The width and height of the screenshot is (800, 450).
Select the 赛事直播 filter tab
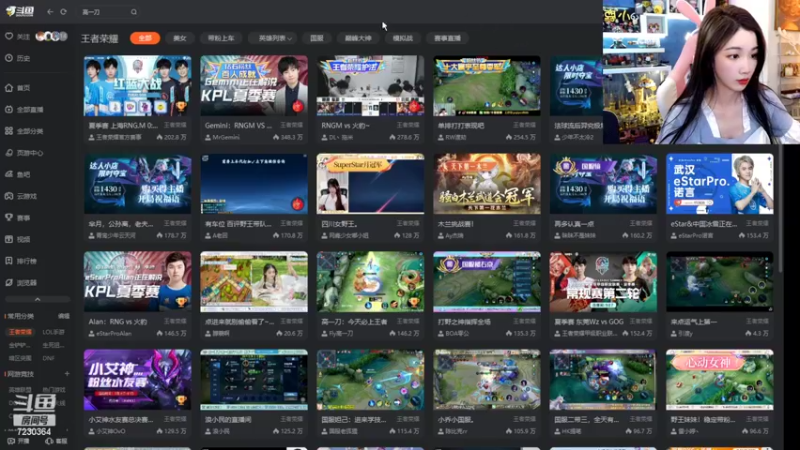[447, 38]
